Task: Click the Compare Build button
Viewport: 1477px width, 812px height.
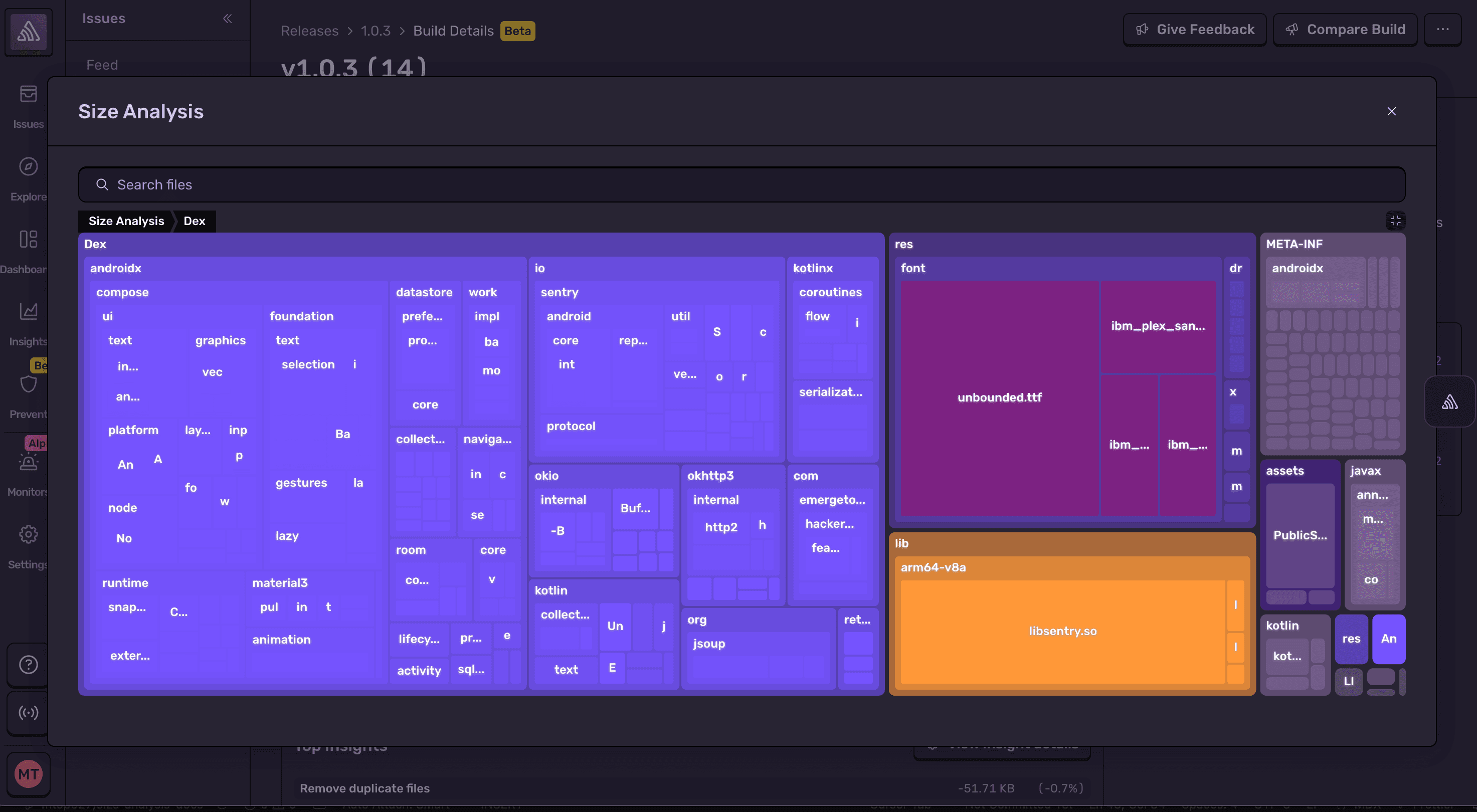Action: [x=1346, y=29]
